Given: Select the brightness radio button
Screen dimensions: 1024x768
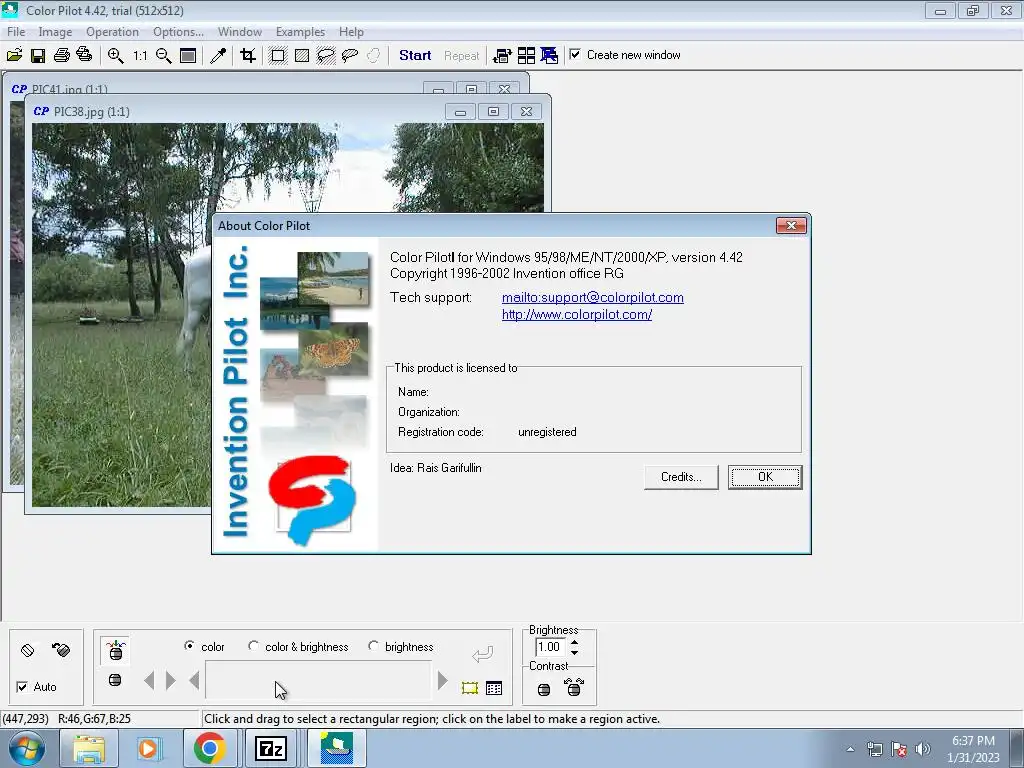Looking at the screenshot, I should tap(373, 646).
